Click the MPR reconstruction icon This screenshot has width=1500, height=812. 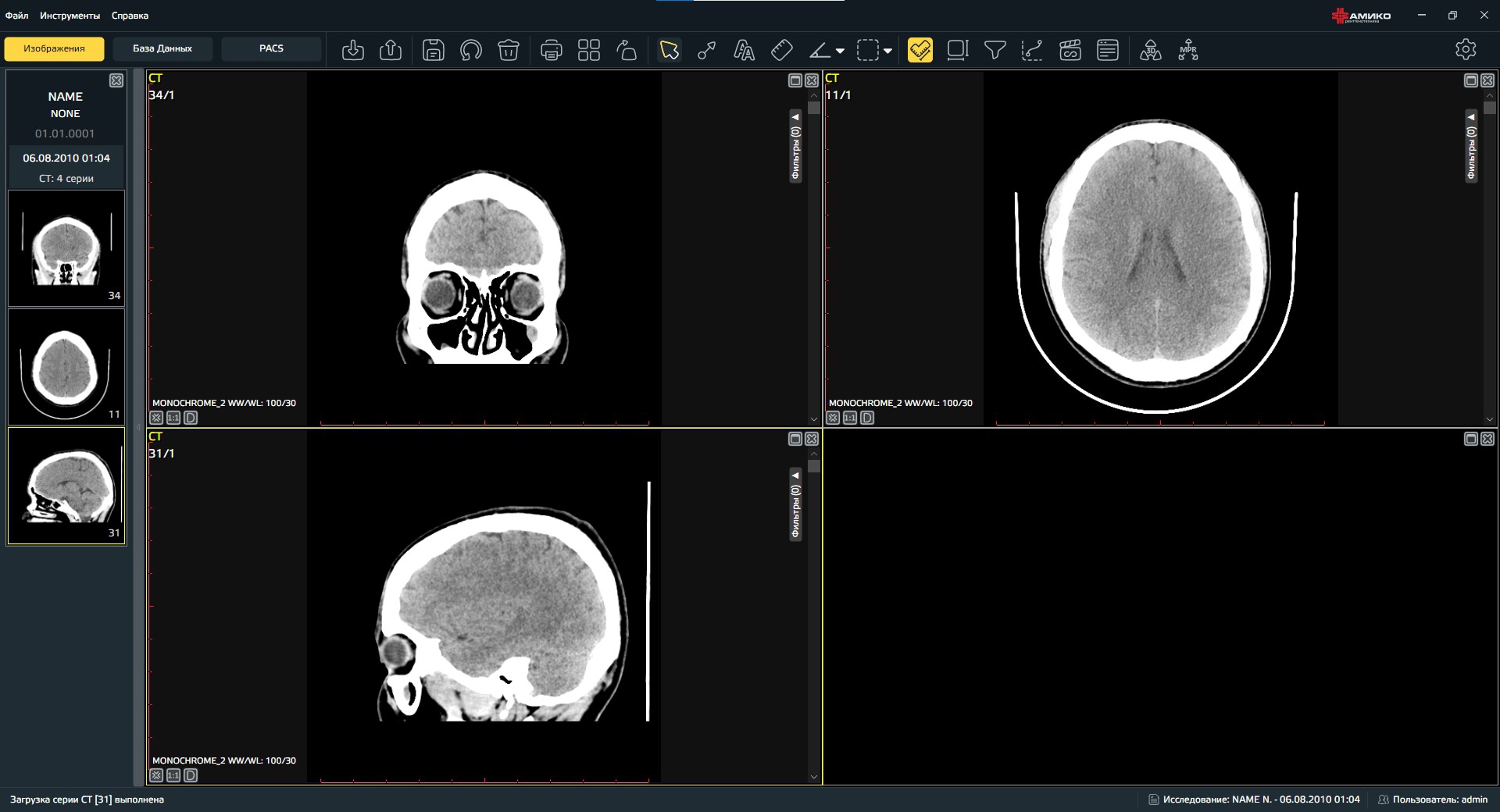pyautogui.click(x=1188, y=50)
